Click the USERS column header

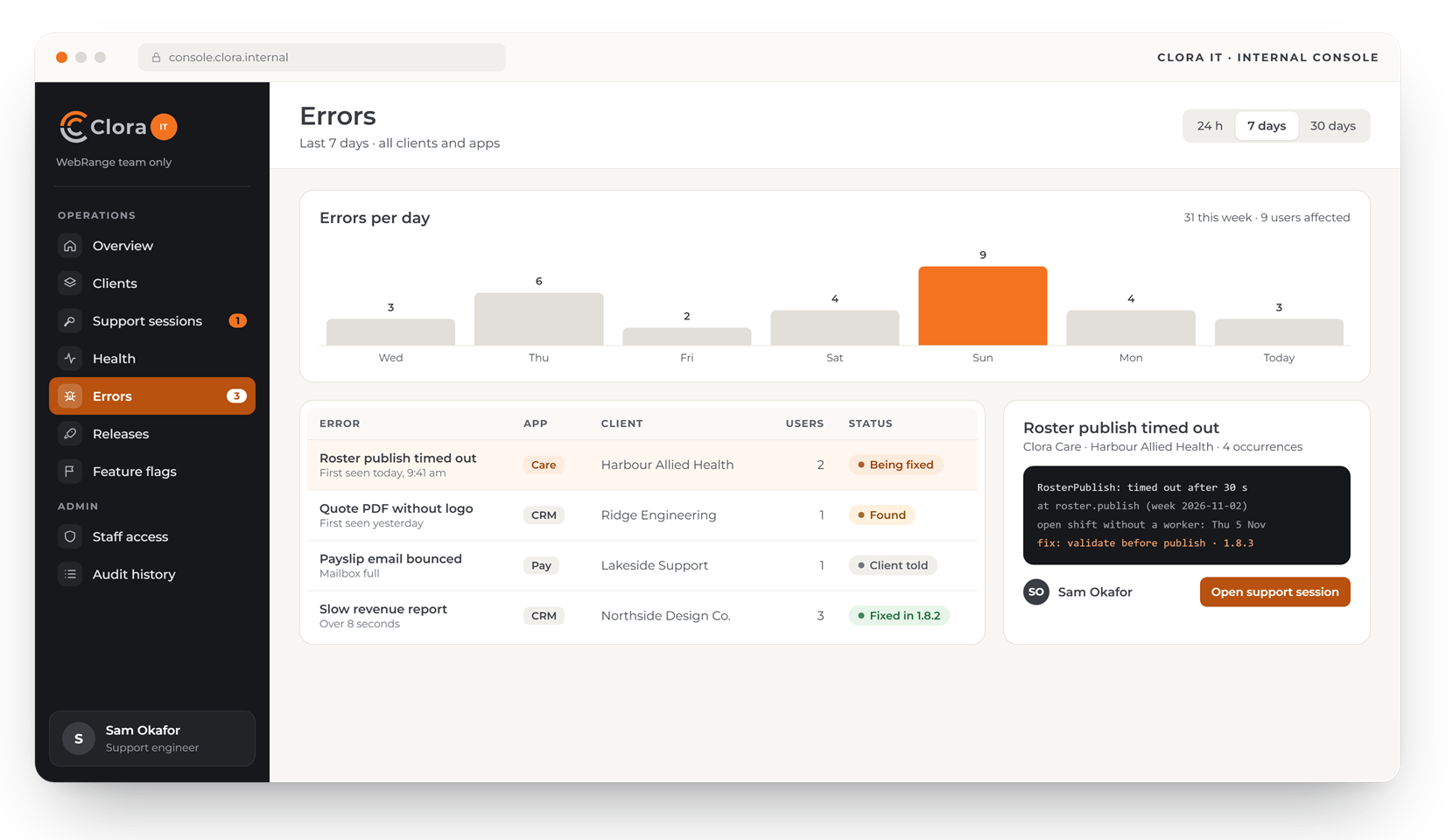[x=804, y=423]
